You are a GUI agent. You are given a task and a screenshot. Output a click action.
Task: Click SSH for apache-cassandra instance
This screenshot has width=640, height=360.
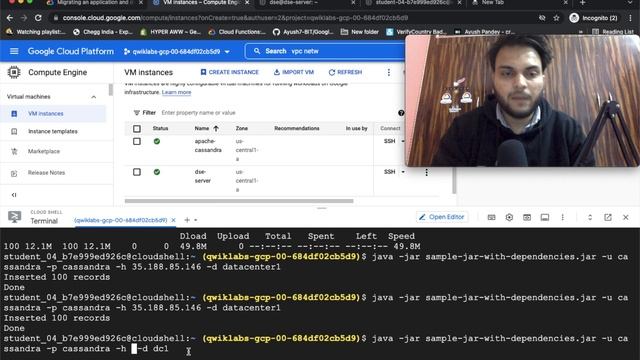pos(389,141)
